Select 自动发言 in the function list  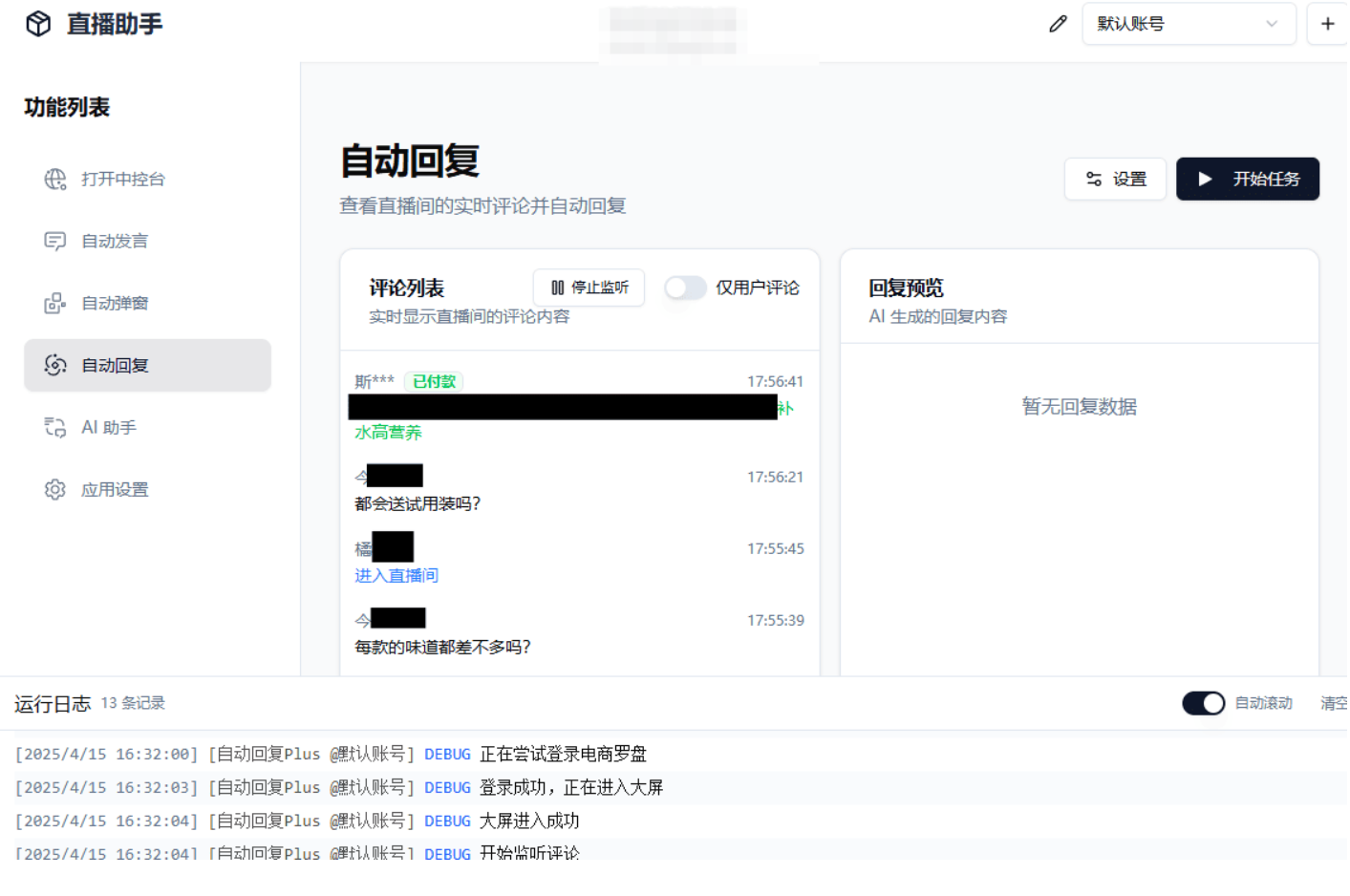147,242
